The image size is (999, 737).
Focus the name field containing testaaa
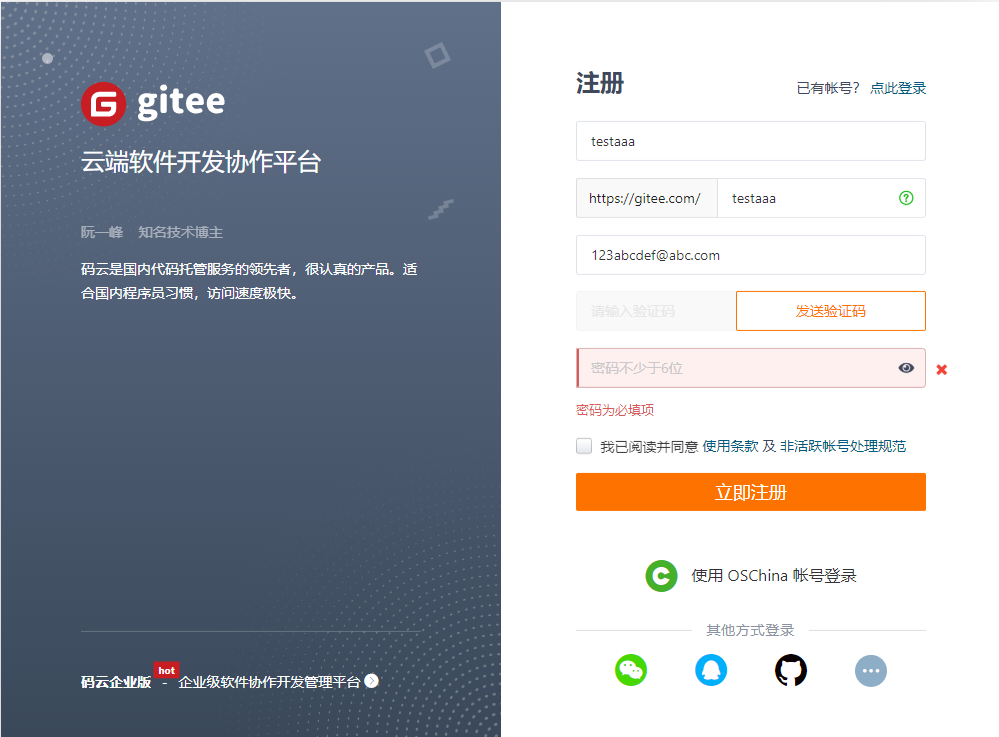point(751,141)
